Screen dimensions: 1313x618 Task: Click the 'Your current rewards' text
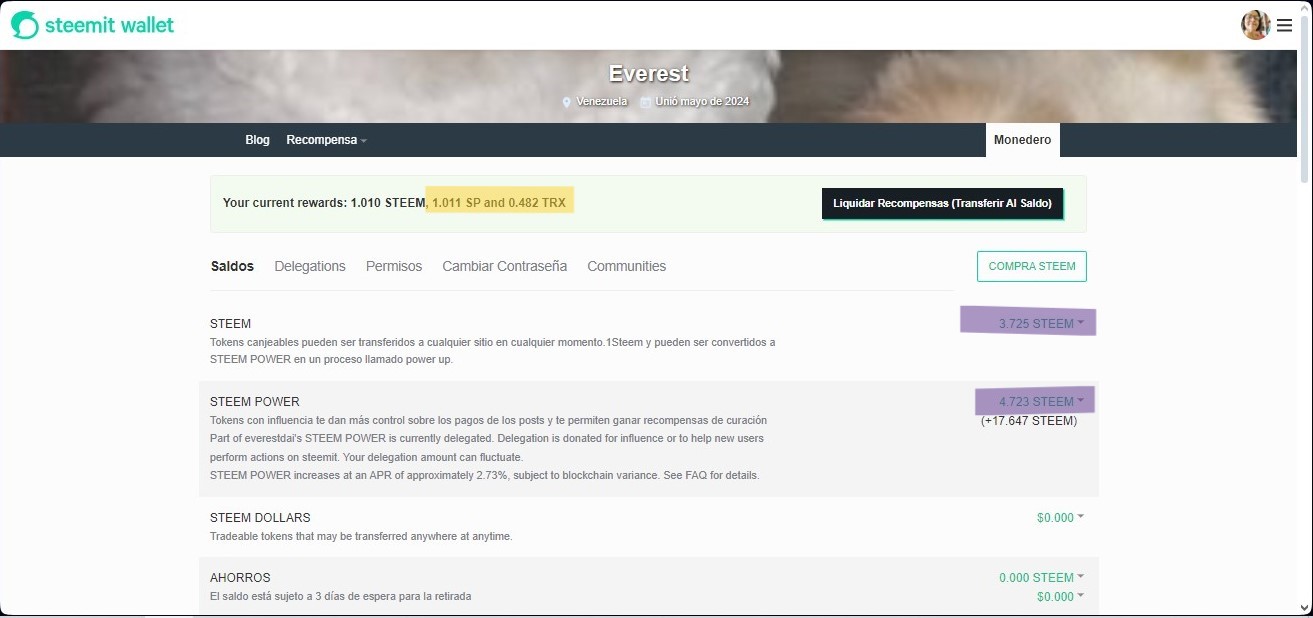[285, 203]
